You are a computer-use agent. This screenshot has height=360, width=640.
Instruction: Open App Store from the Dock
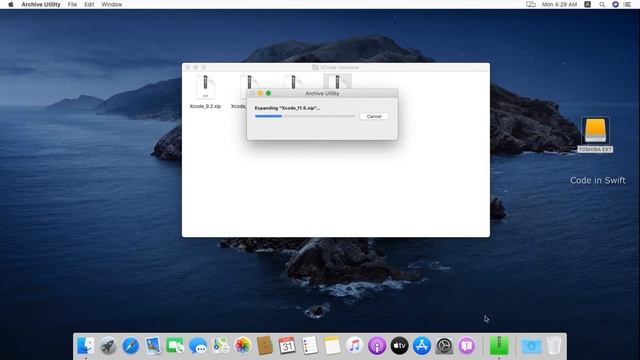pyautogui.click(x=422, y=346)
